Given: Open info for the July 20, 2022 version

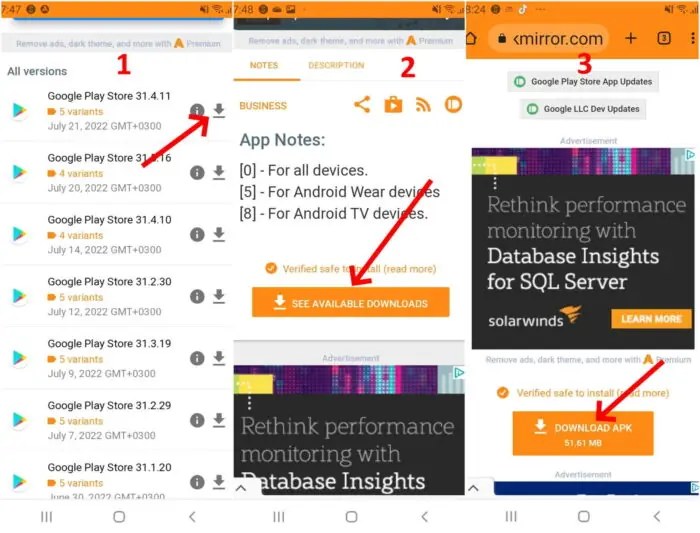Looking at the screenshot, I should click(x=197, y=172).
